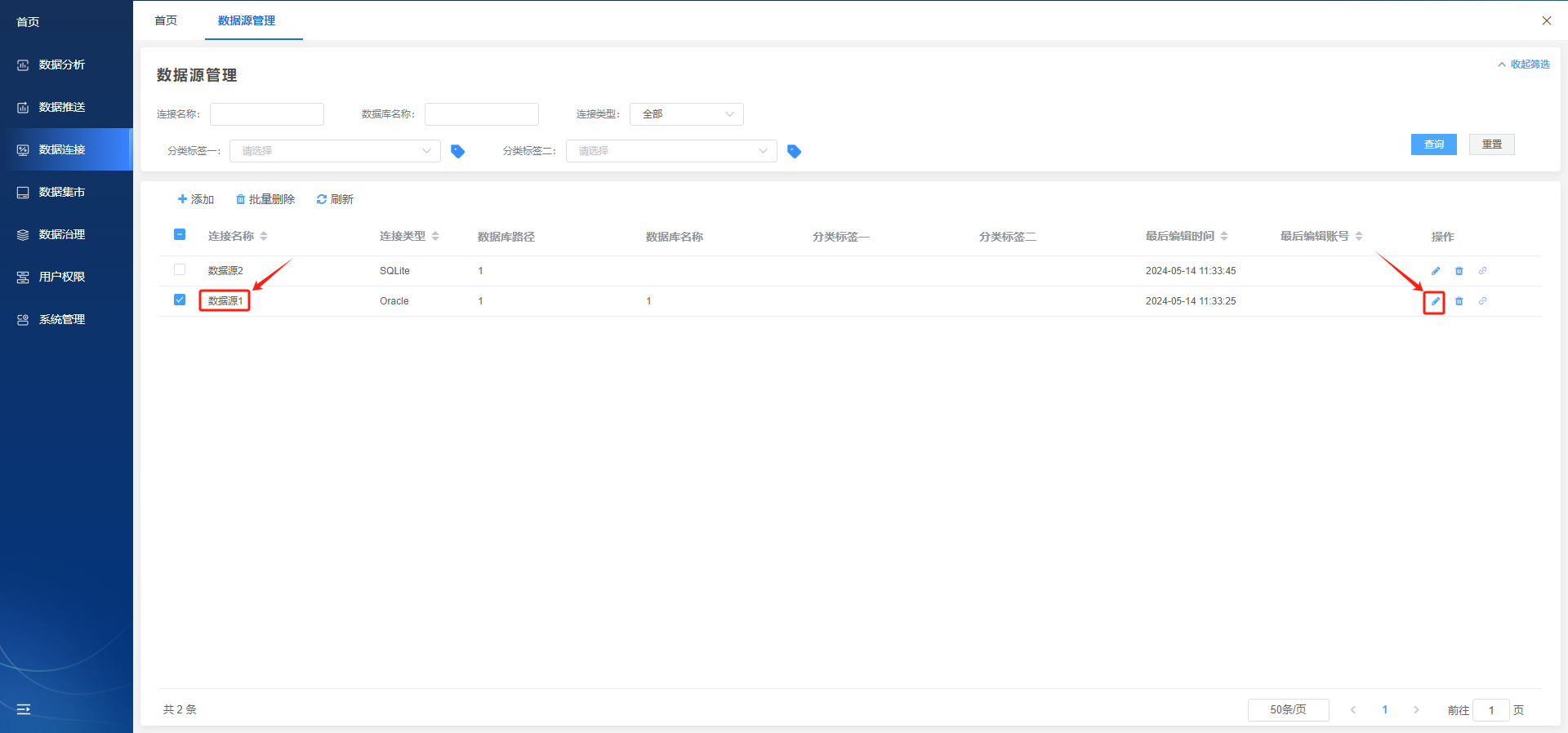Focus the 连接名称 input field
Image resolution: width=1568 pixels, height=733 pixels.
point(267,114)
